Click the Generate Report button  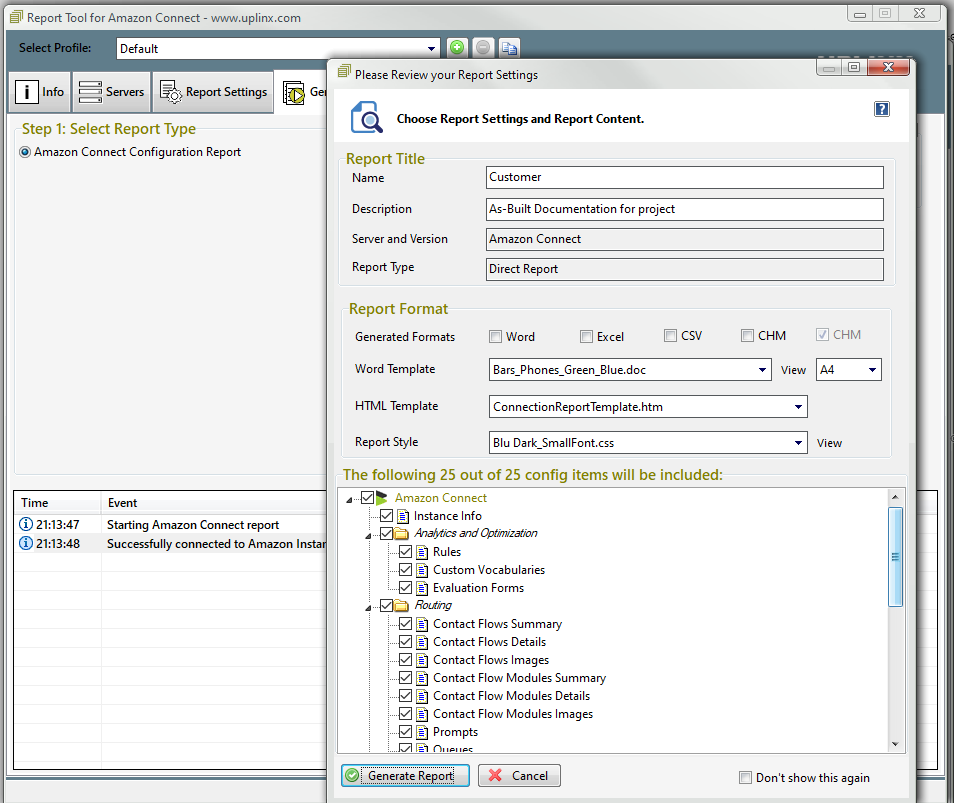[405, 776]
